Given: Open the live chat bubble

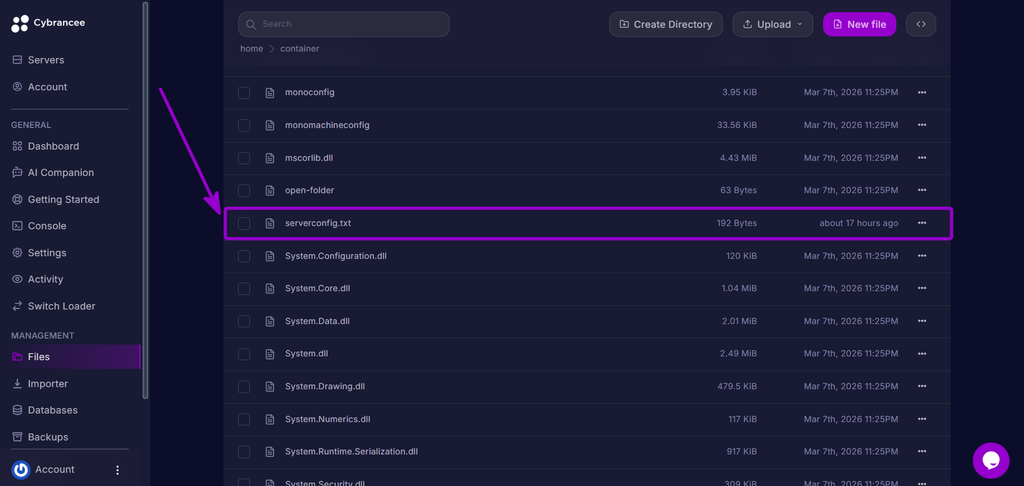Looking at the screenshot, I should pos(991,461).
